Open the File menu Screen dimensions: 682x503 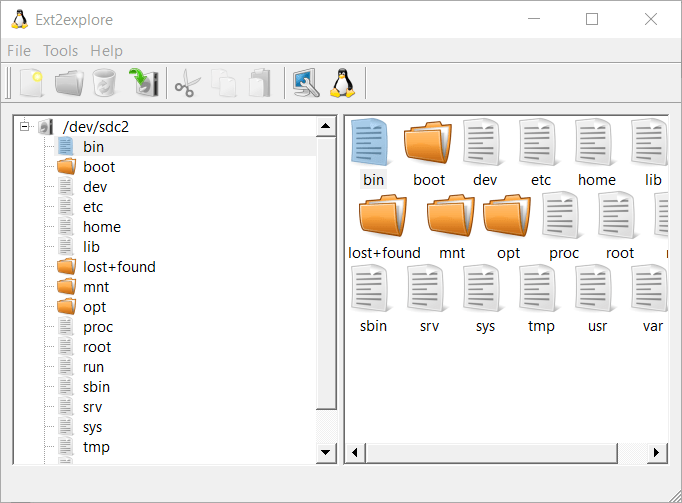[19, 51]
